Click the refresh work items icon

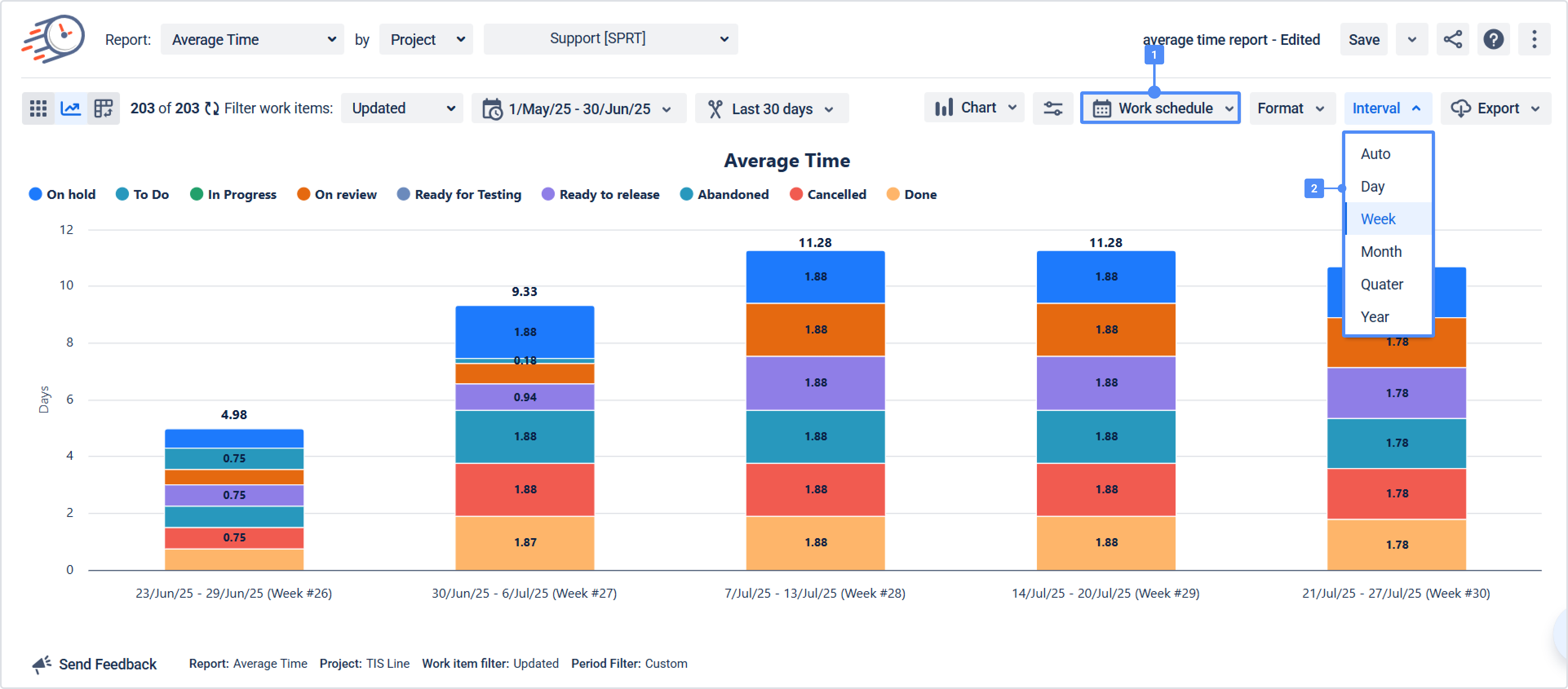[211, 109]
